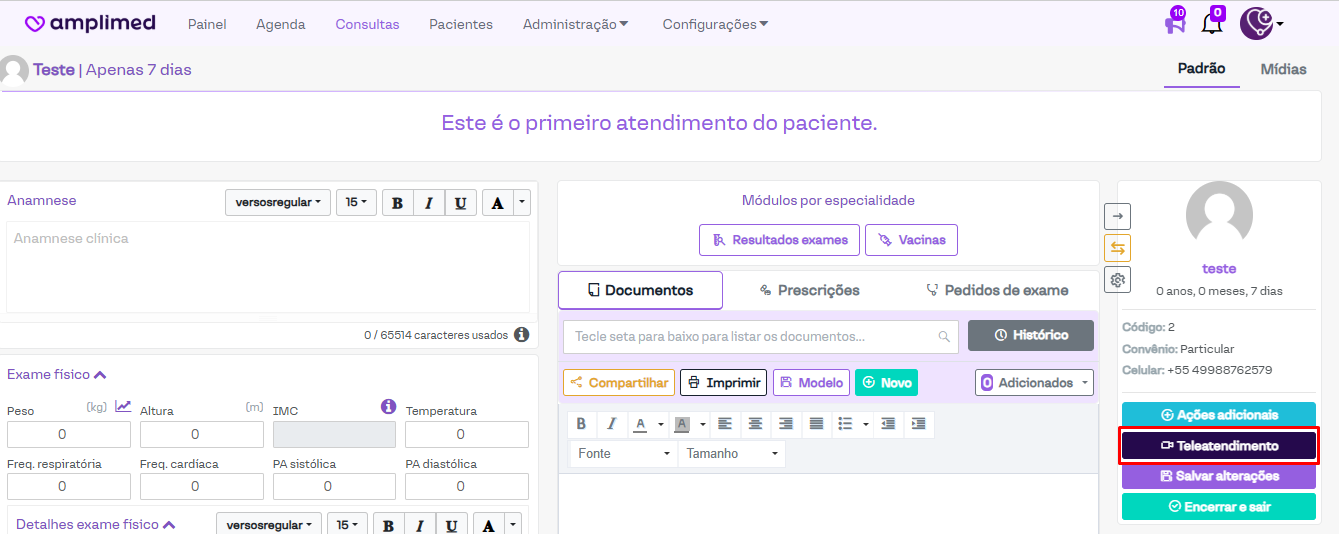1339x534 pixels.
Task: Click the orange swap arrows icon
Action: click(1117, 248)
